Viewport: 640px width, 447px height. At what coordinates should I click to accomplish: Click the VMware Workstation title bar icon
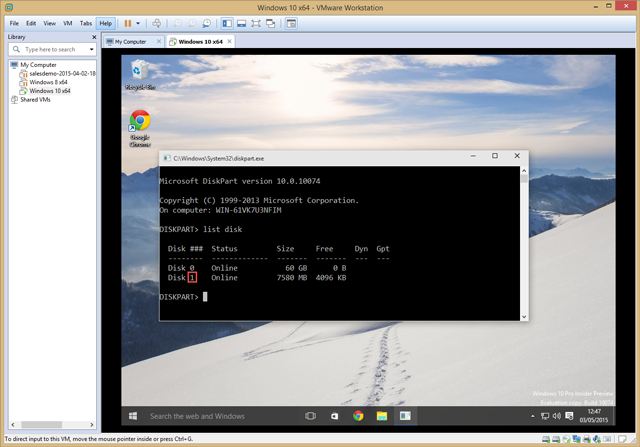(9, 7)
